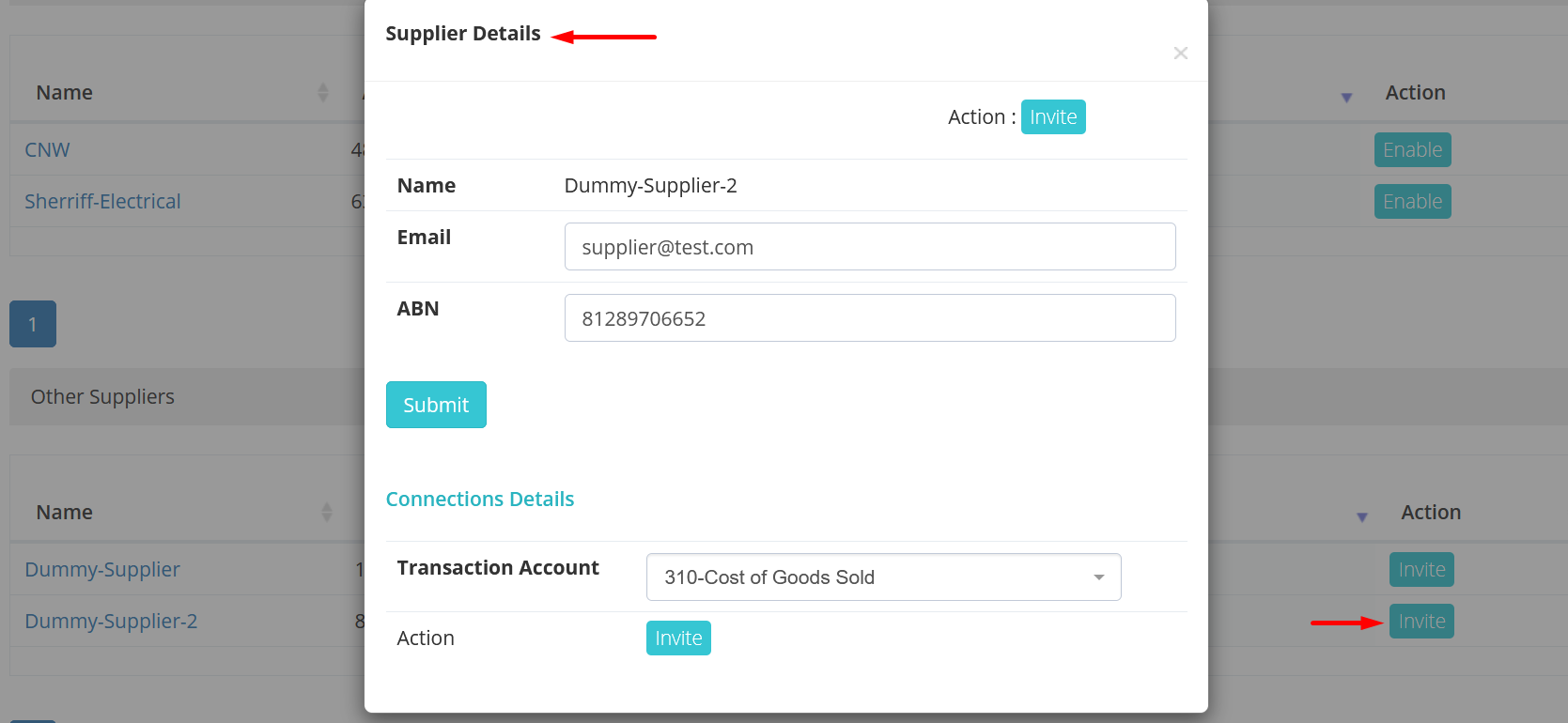The height and width of the screenshot is (723, 1568).
Task: Select the Dummy-Supplier link
Action: [x=102, y=570]
